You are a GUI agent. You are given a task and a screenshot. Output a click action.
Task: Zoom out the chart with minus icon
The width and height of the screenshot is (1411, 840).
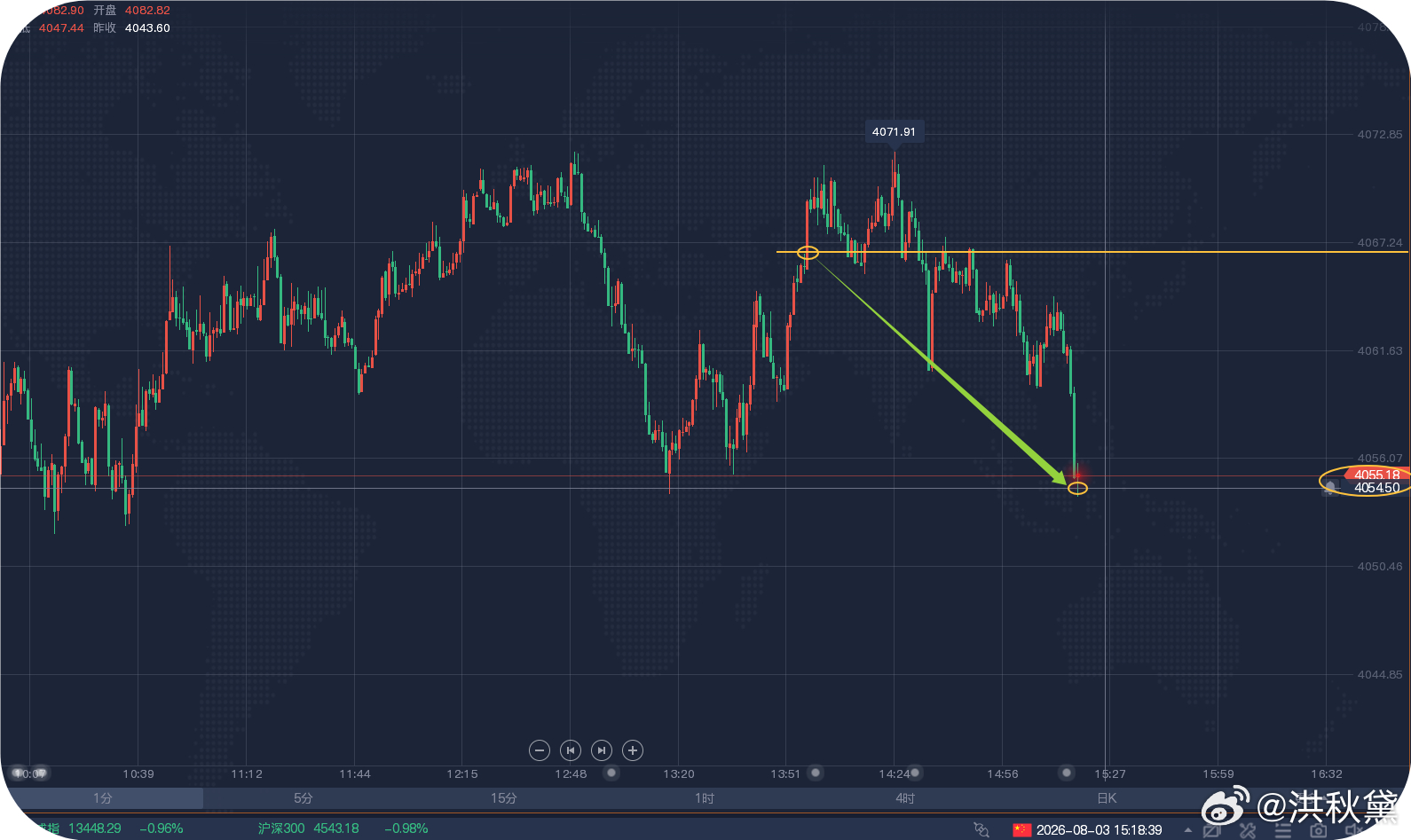click(540, 750)
